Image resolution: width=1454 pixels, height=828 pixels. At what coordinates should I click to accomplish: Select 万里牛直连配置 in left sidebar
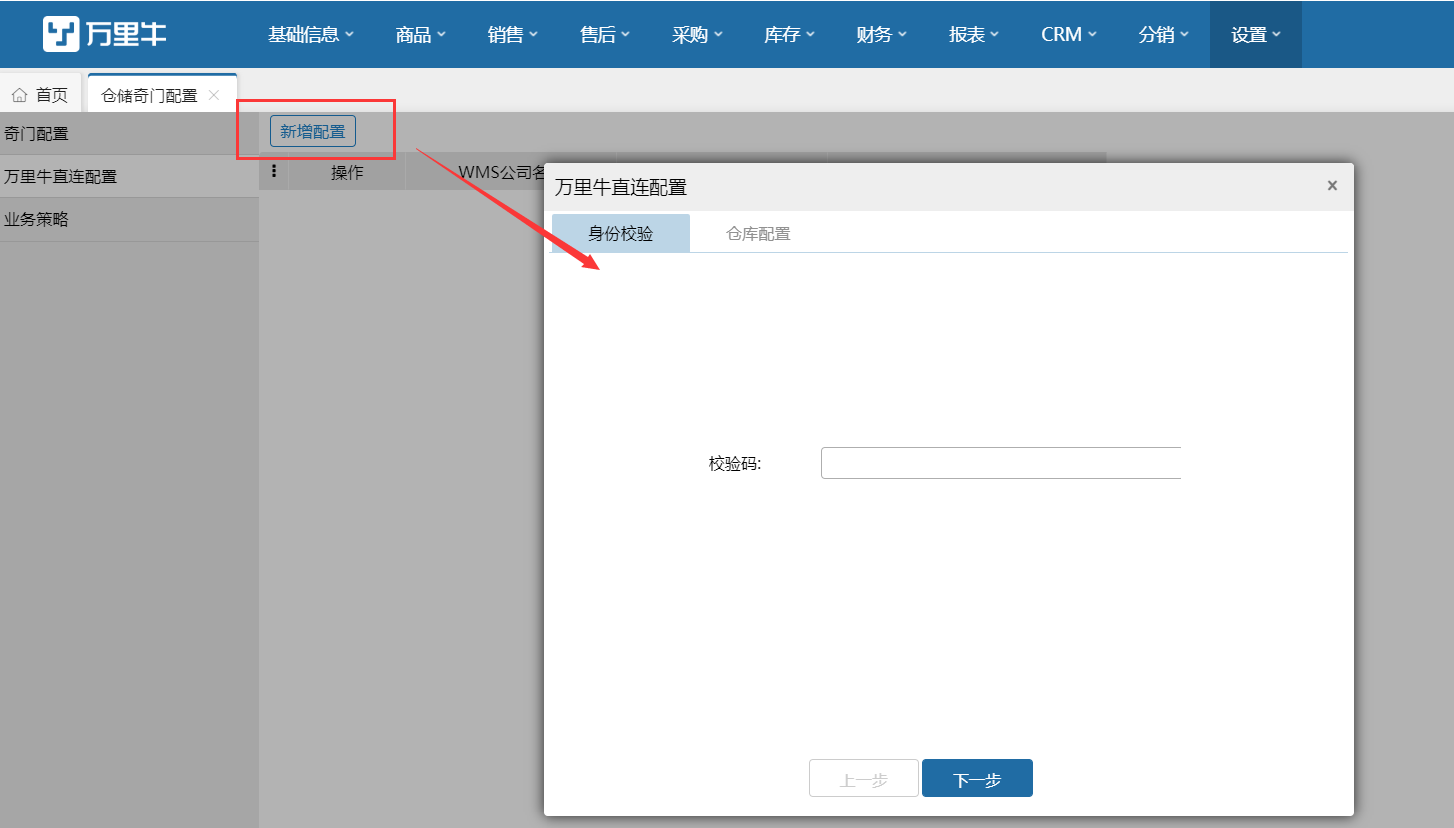point(129,176)
